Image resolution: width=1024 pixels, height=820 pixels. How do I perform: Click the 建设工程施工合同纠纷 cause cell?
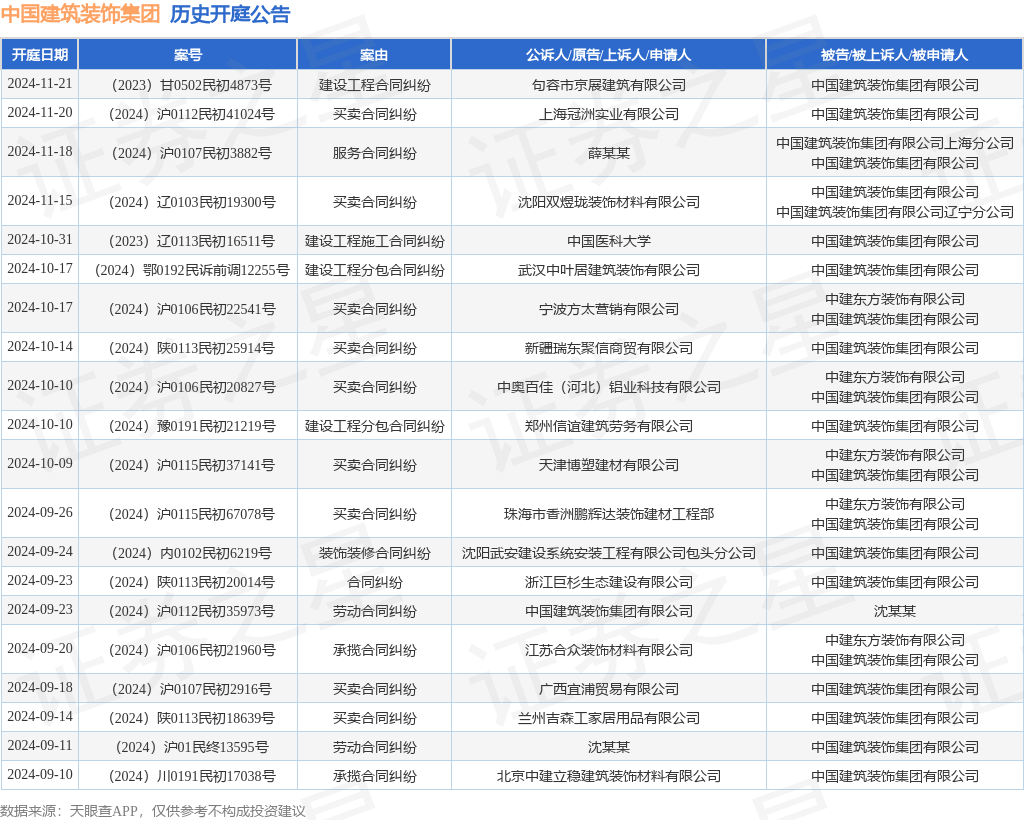tap(374, 242)
